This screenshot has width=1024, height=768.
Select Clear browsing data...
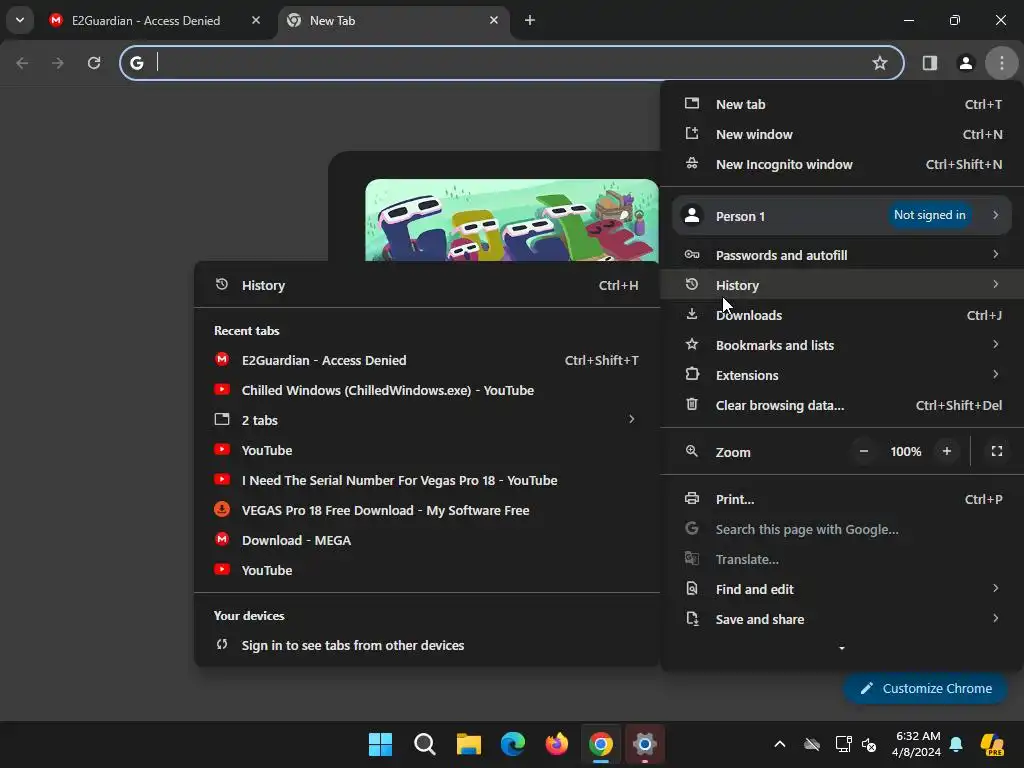click(842, 405)
